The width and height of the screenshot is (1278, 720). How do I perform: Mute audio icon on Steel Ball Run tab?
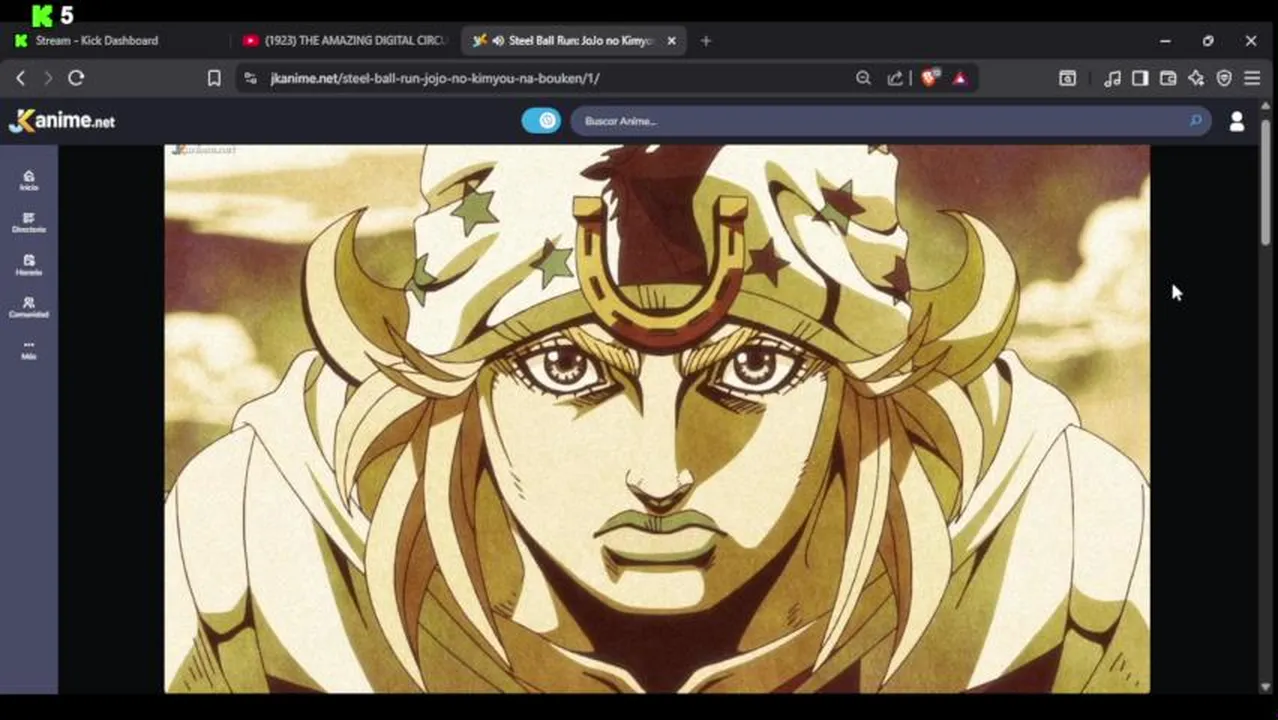tap(498, 41)
